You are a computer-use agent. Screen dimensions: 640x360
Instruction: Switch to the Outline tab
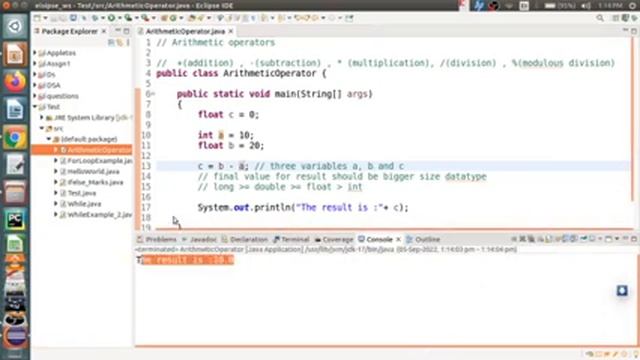pyautogui.click(x=423, y=239)
